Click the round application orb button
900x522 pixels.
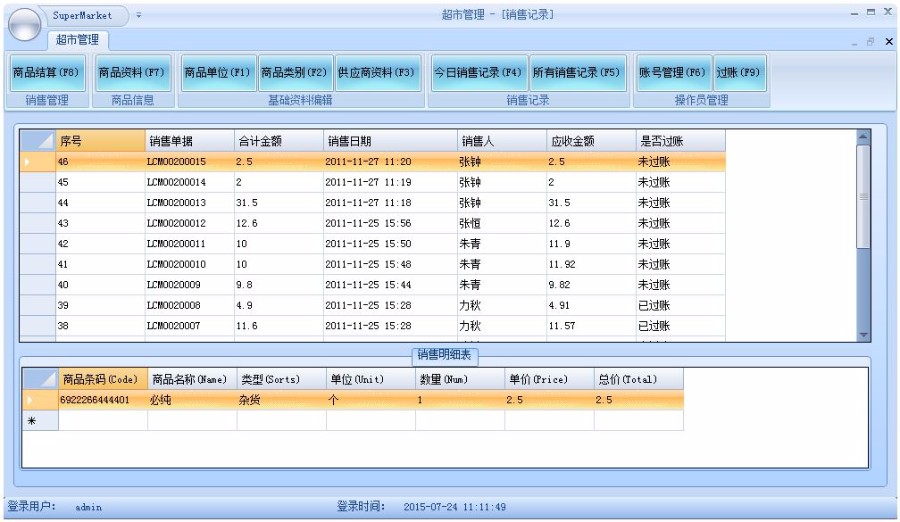coord(24,25)
